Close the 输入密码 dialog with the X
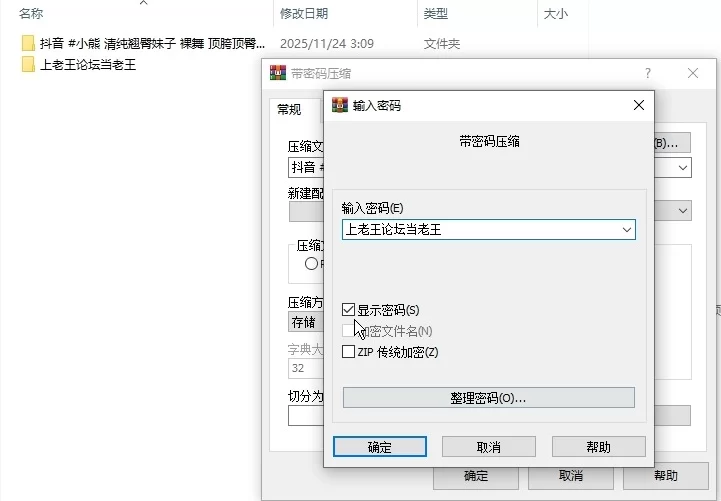The width and height of the screenshot is (721, 501). coord(638,105)
